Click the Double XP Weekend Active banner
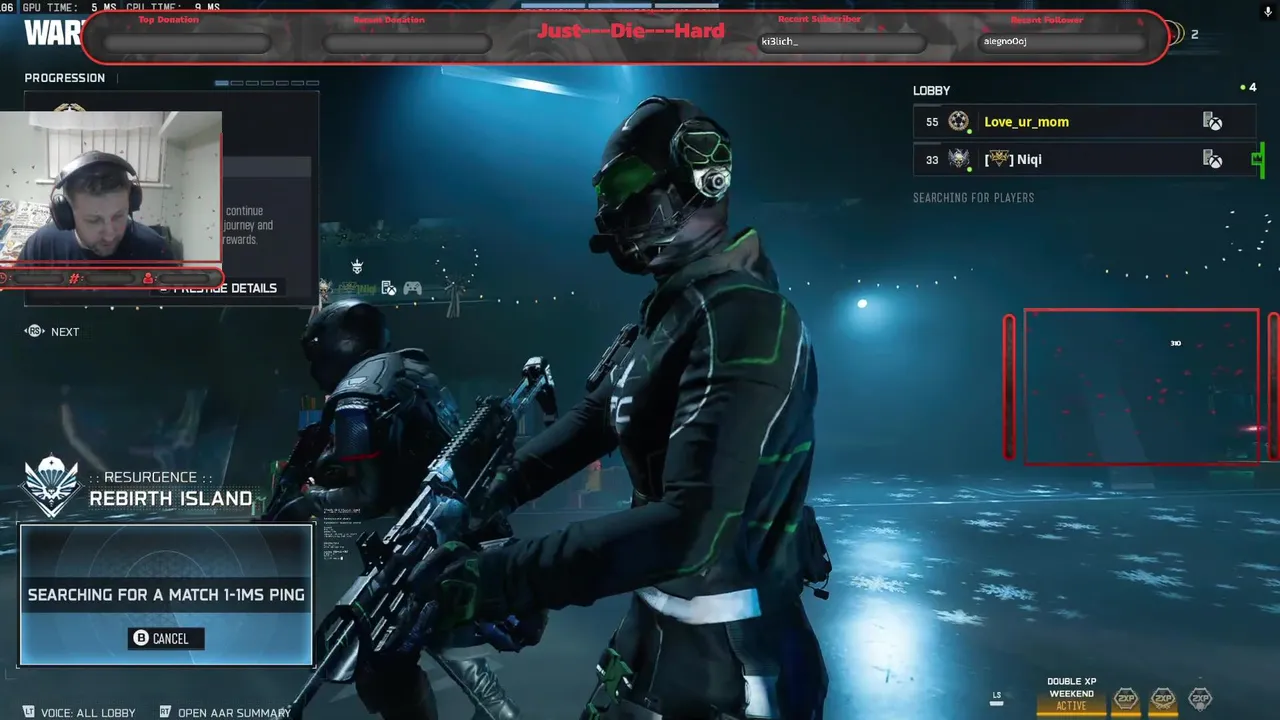The width and height of the screenshot is (1280, 720). 1071,694
